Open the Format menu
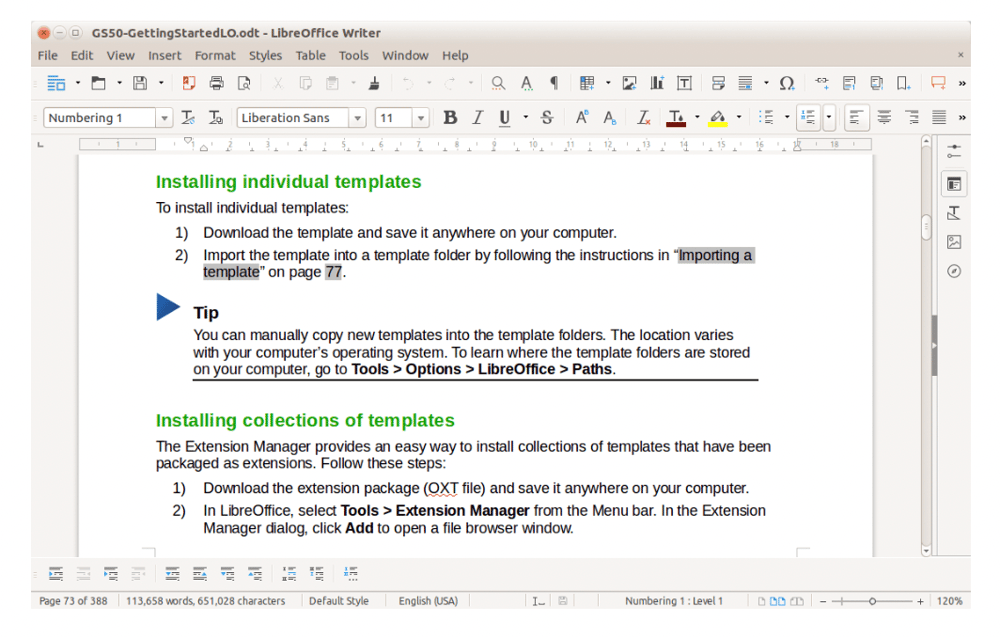 click(215, 55)
